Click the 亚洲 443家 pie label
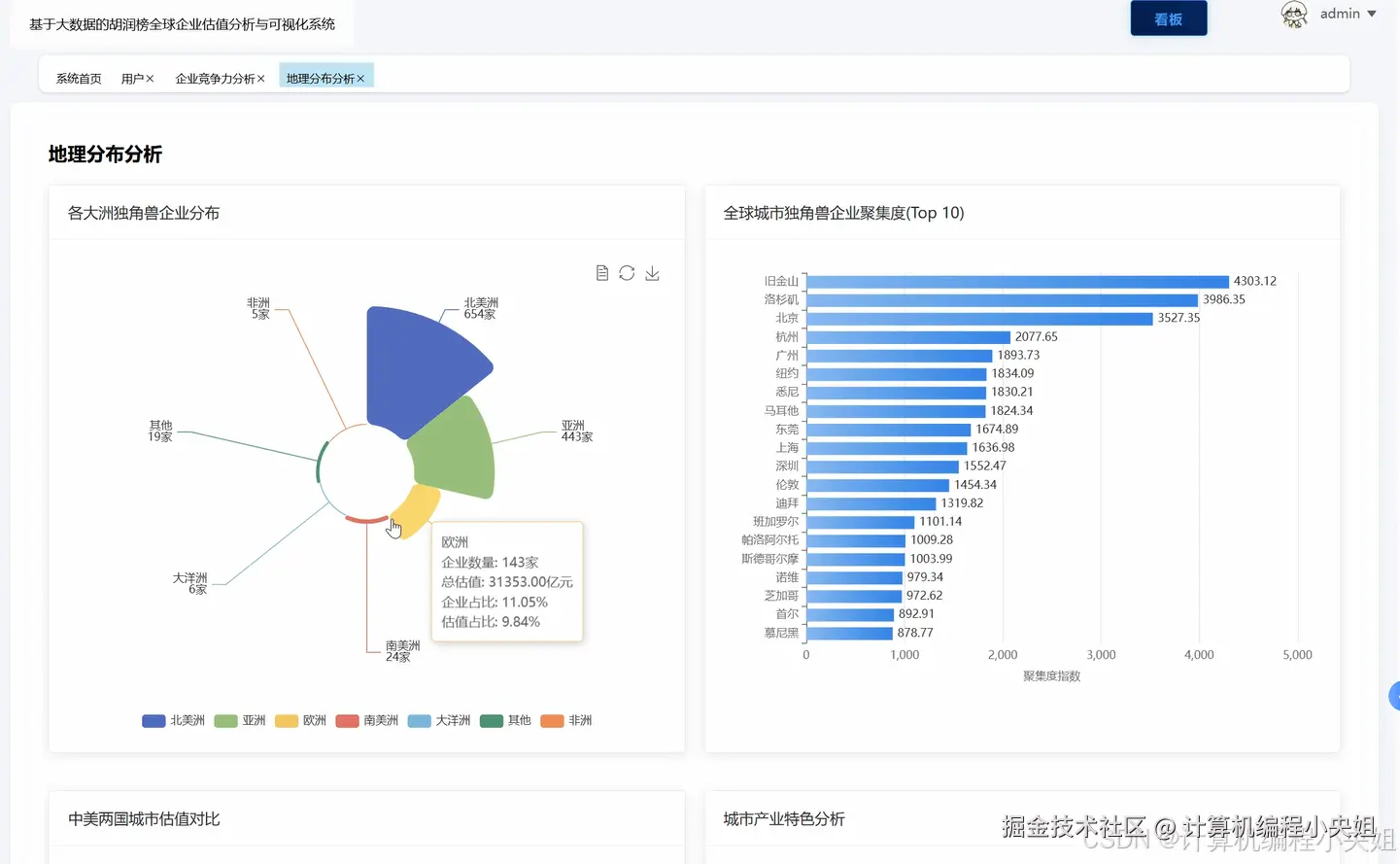 tap(576, 432)
